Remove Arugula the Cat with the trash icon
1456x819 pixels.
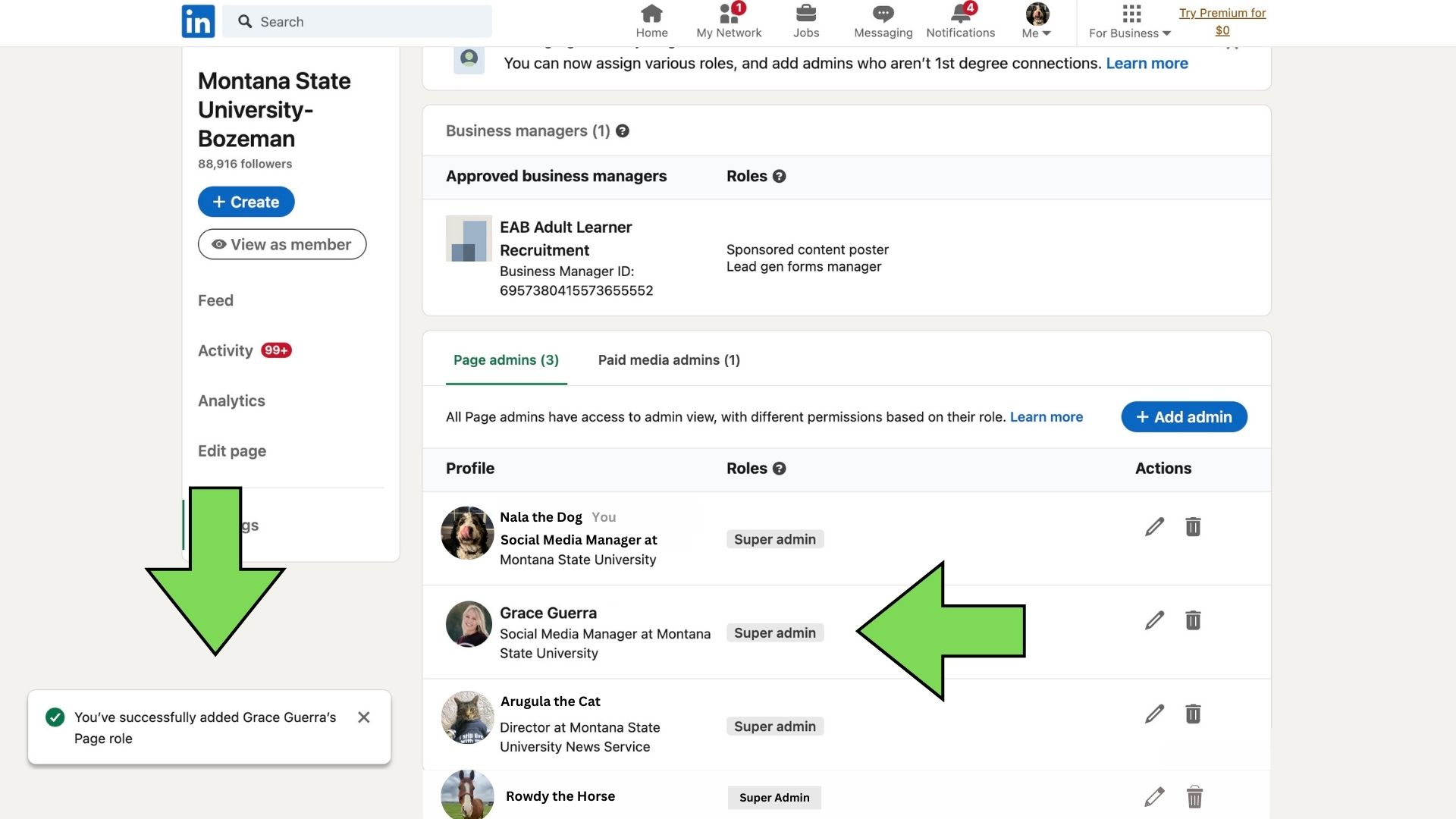point(1193,714)
